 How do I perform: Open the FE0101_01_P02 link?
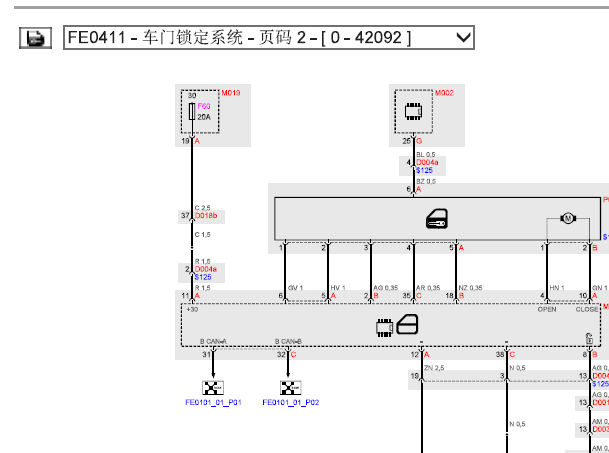click(291, 402)
